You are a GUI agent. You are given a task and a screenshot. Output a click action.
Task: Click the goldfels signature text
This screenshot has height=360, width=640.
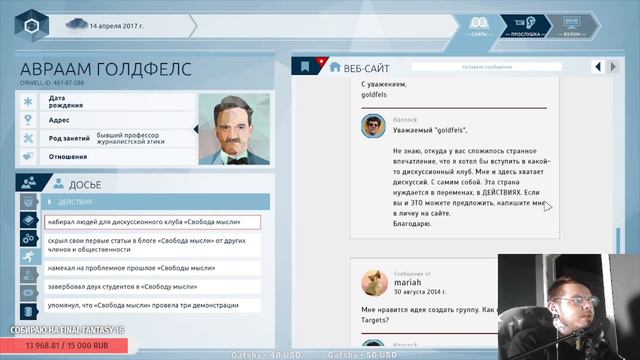[x=373, y=95]
